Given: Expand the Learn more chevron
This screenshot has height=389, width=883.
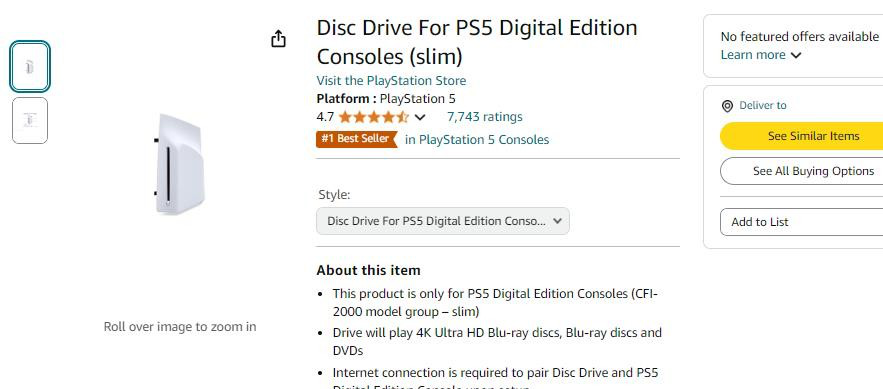Looking at the screenshot, I should coord(795,55).
